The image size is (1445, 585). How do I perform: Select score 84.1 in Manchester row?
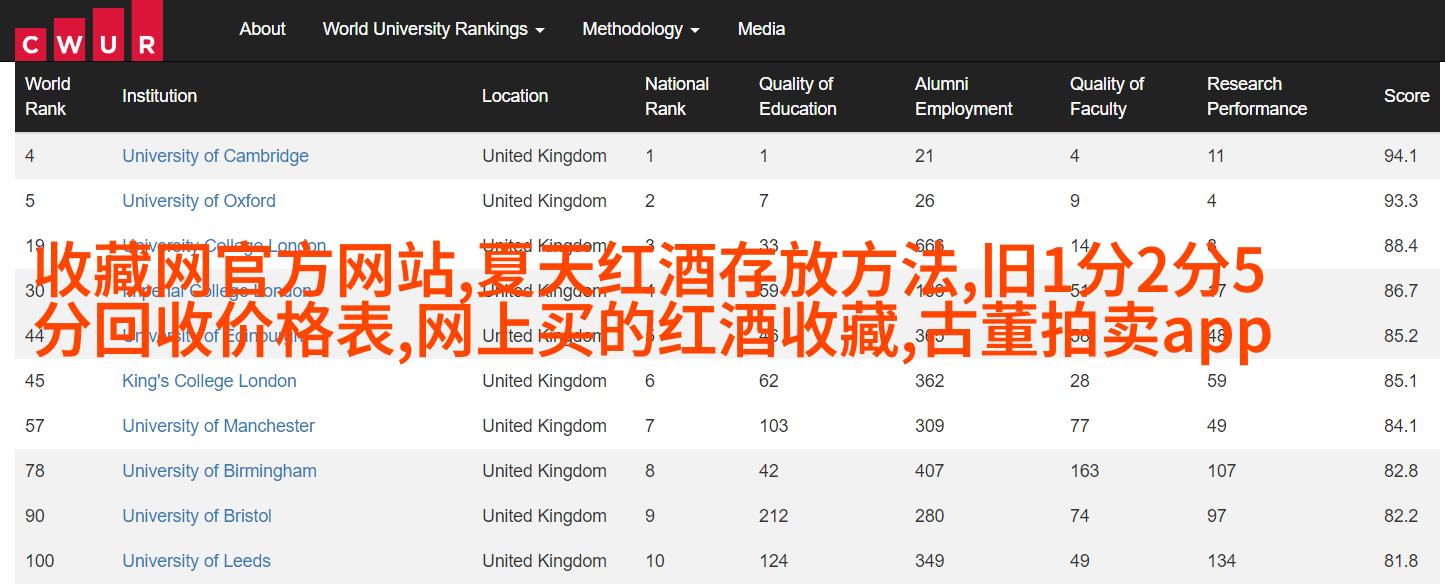(1401, 426)
